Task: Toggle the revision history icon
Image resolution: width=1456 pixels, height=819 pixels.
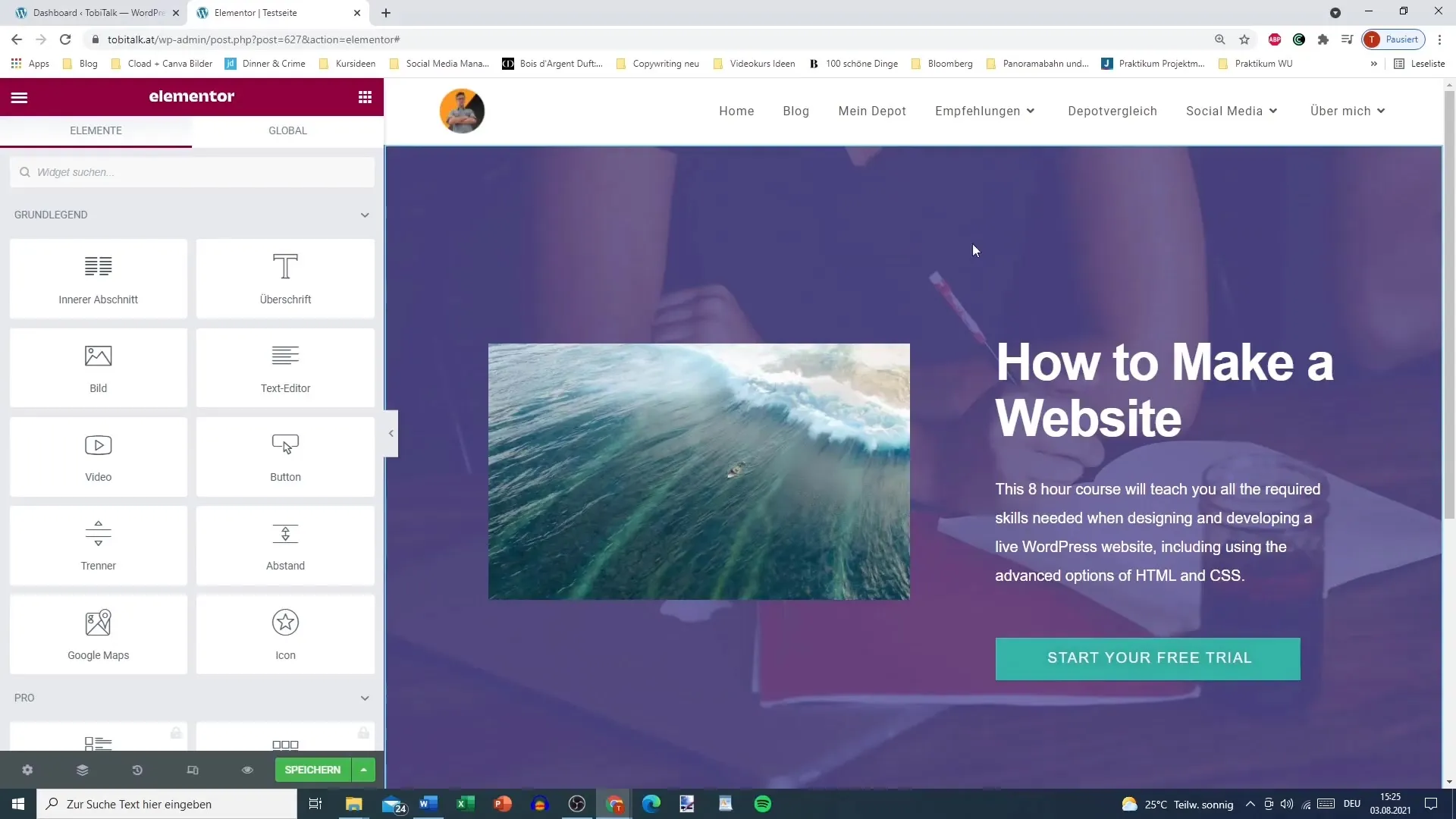Action: (x=137, y=770)
